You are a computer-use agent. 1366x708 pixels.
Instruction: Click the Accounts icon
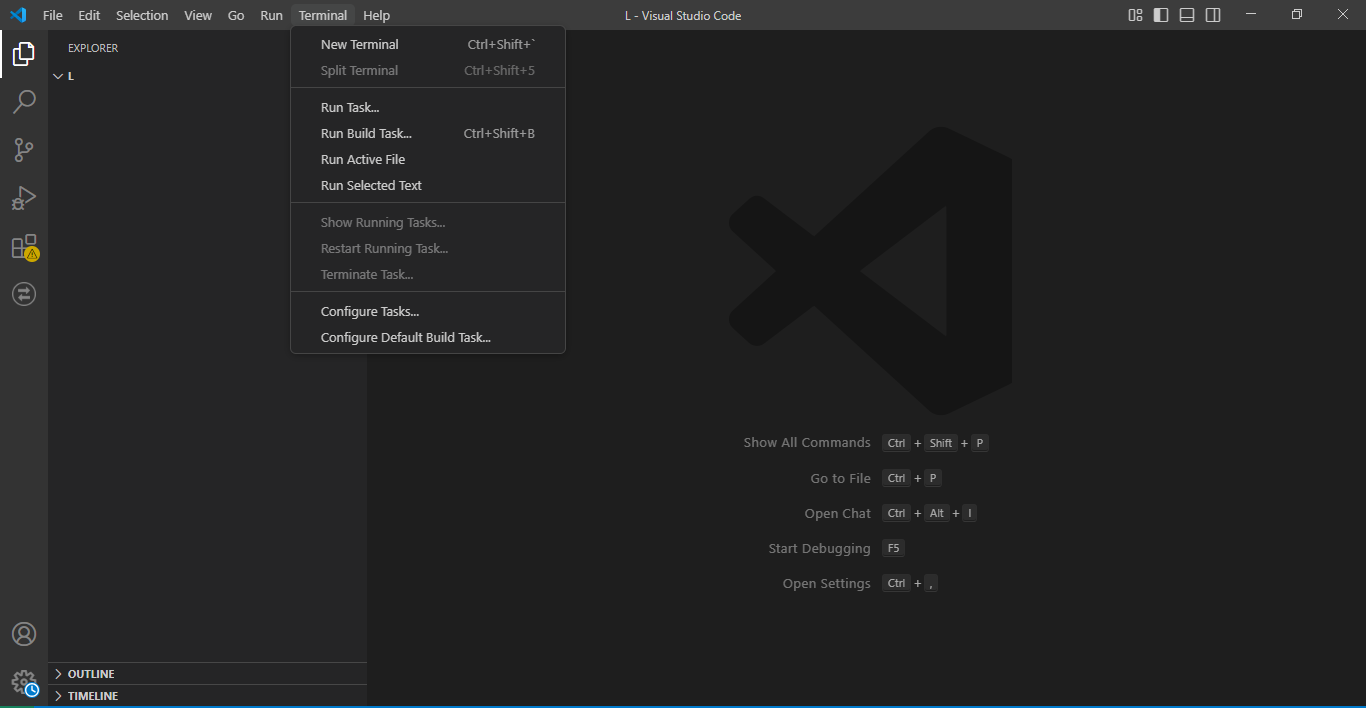(x=24, y=634)
